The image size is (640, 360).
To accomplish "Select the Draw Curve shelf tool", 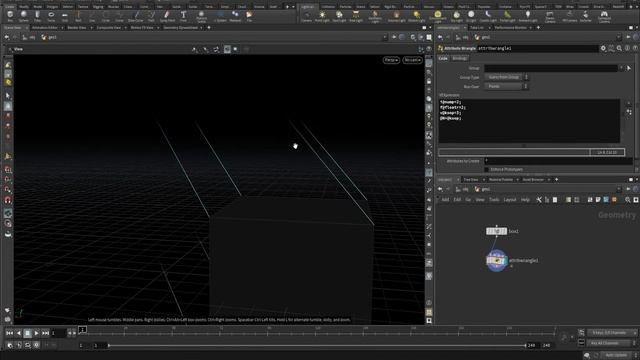I will pos(136,16).
